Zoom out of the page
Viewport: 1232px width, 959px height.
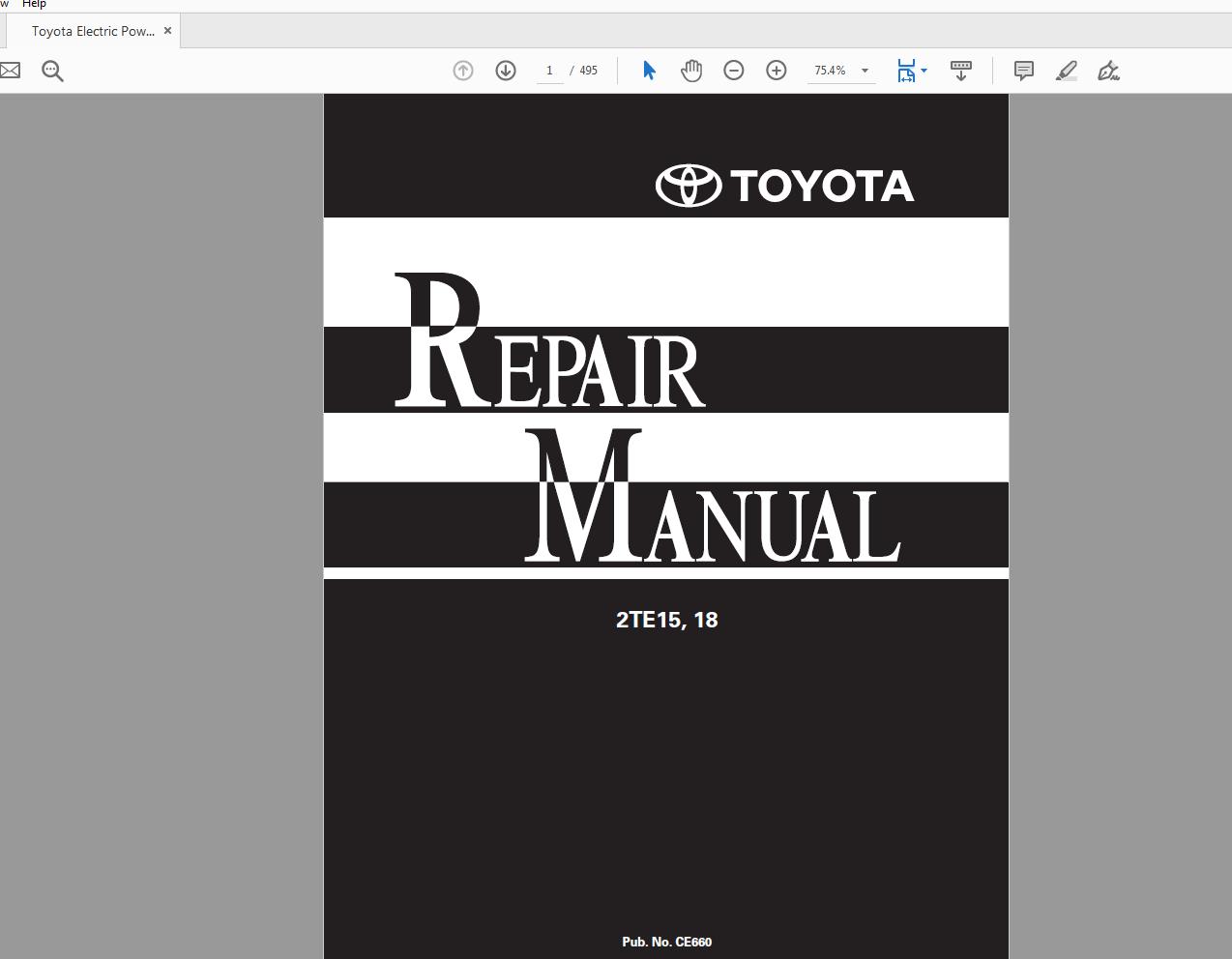tap(733, 70)
